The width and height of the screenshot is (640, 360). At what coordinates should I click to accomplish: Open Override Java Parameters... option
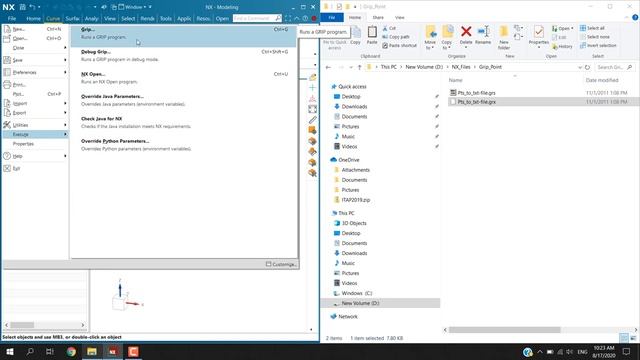click(x=183, y=100)
